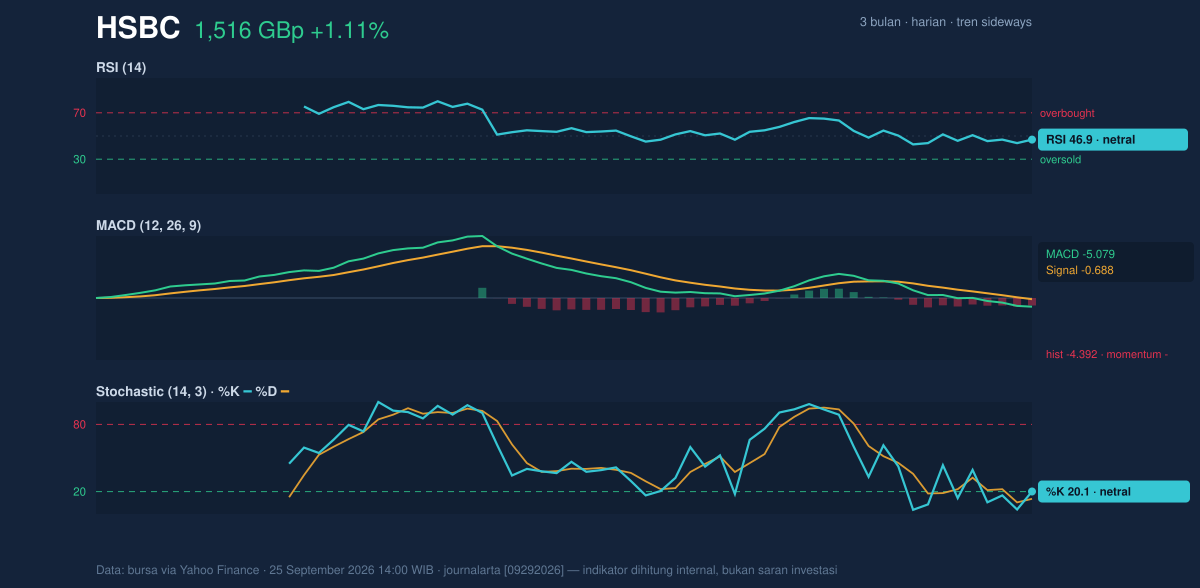The width and height of the screenshot is (1200, 588).
Task: Click the RSI 30 axis label
Action: coord(79,159)
